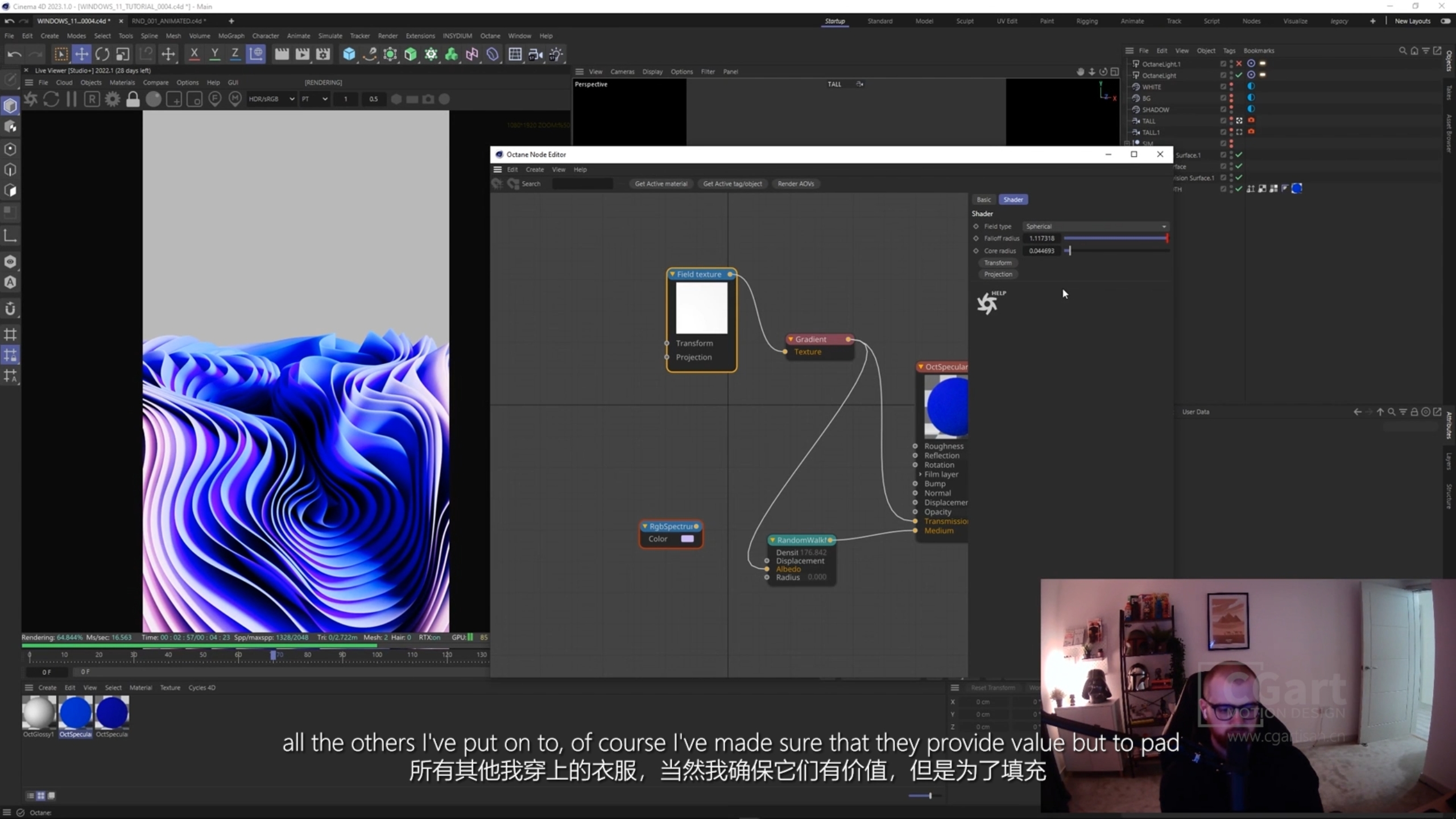Click the material tag on the last object row

(1297, 189)
